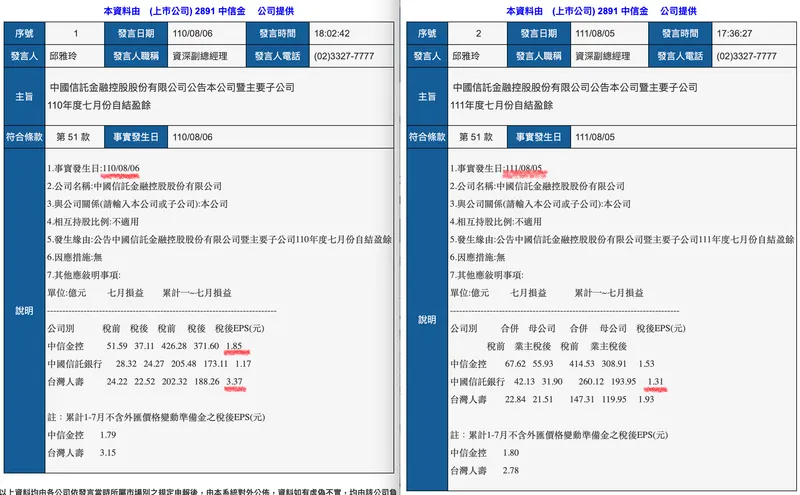Click the 110/08/06 value beside 事實發生日 header
Viewport: 800px width, 495px height.
pos(192,137)
